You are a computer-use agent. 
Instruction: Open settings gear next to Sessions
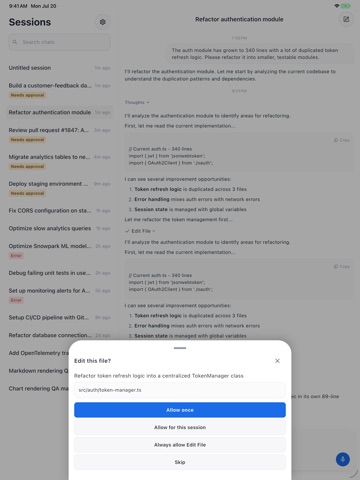tap(103, 22)
